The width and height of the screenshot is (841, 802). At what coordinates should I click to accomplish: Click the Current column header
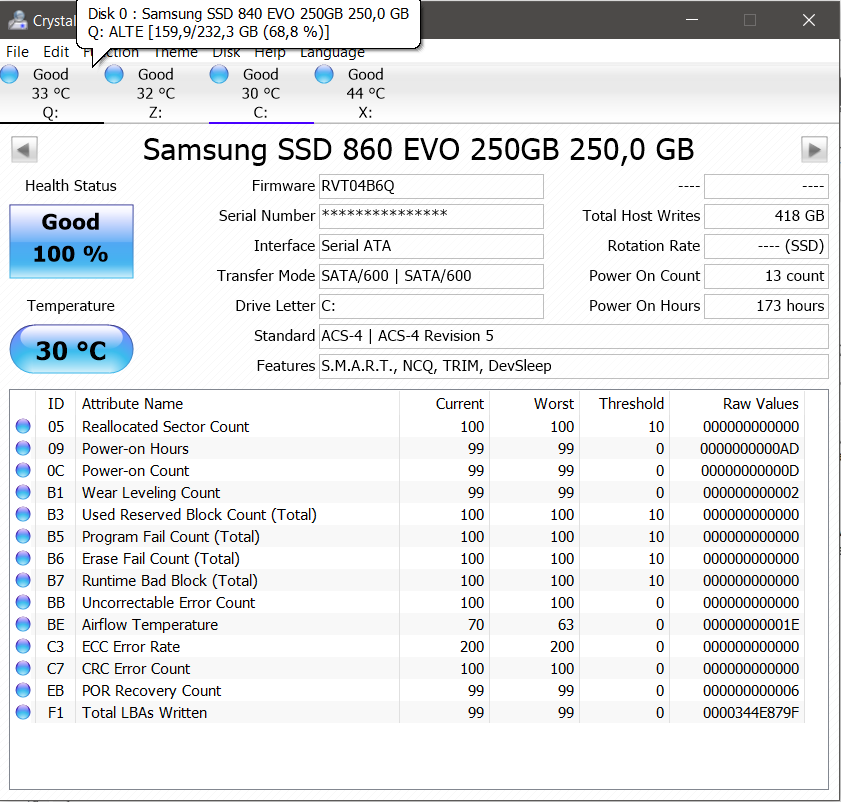click(x=460, y=404)
